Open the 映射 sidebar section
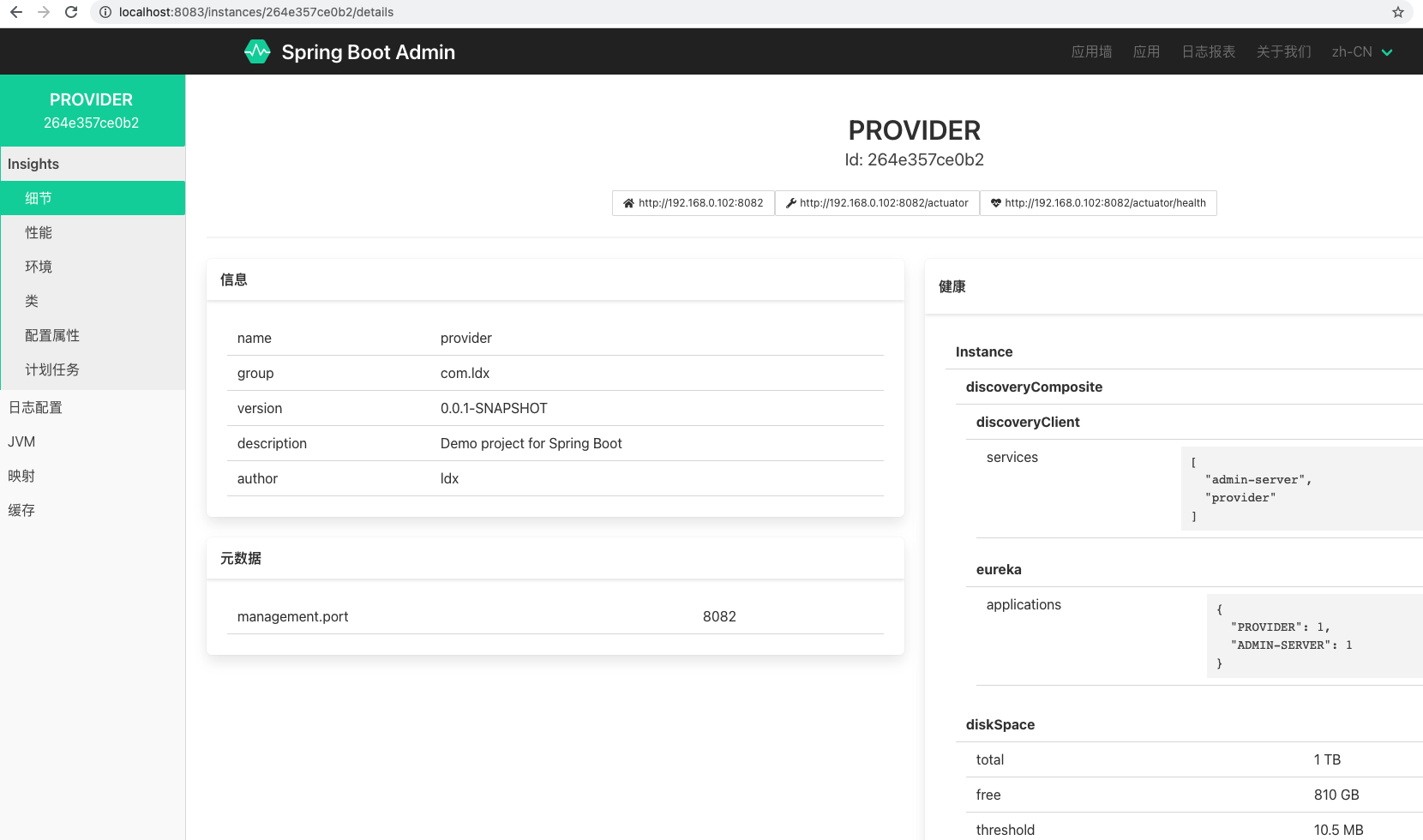Screen dimensions: 1423x840 tap(93, 476)
